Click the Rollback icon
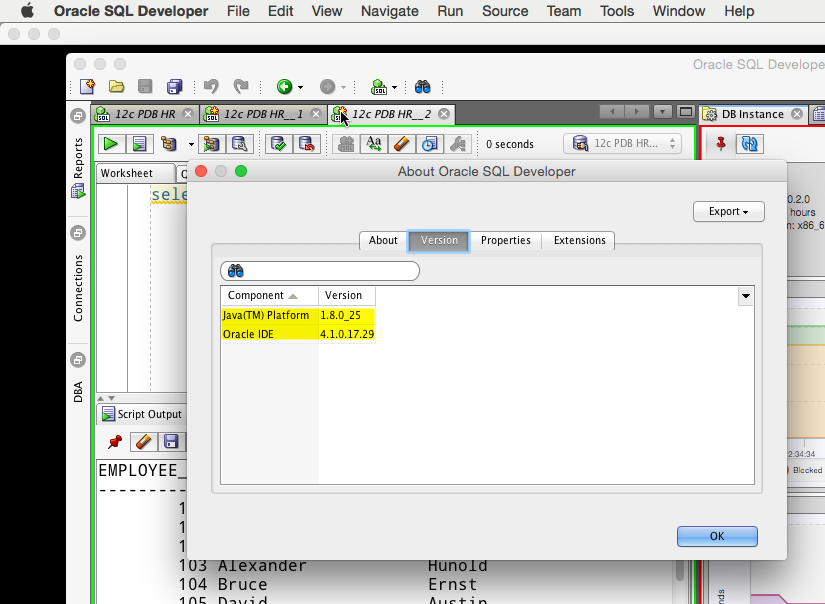Screen dimensions: 825x604 pos(306,144)
